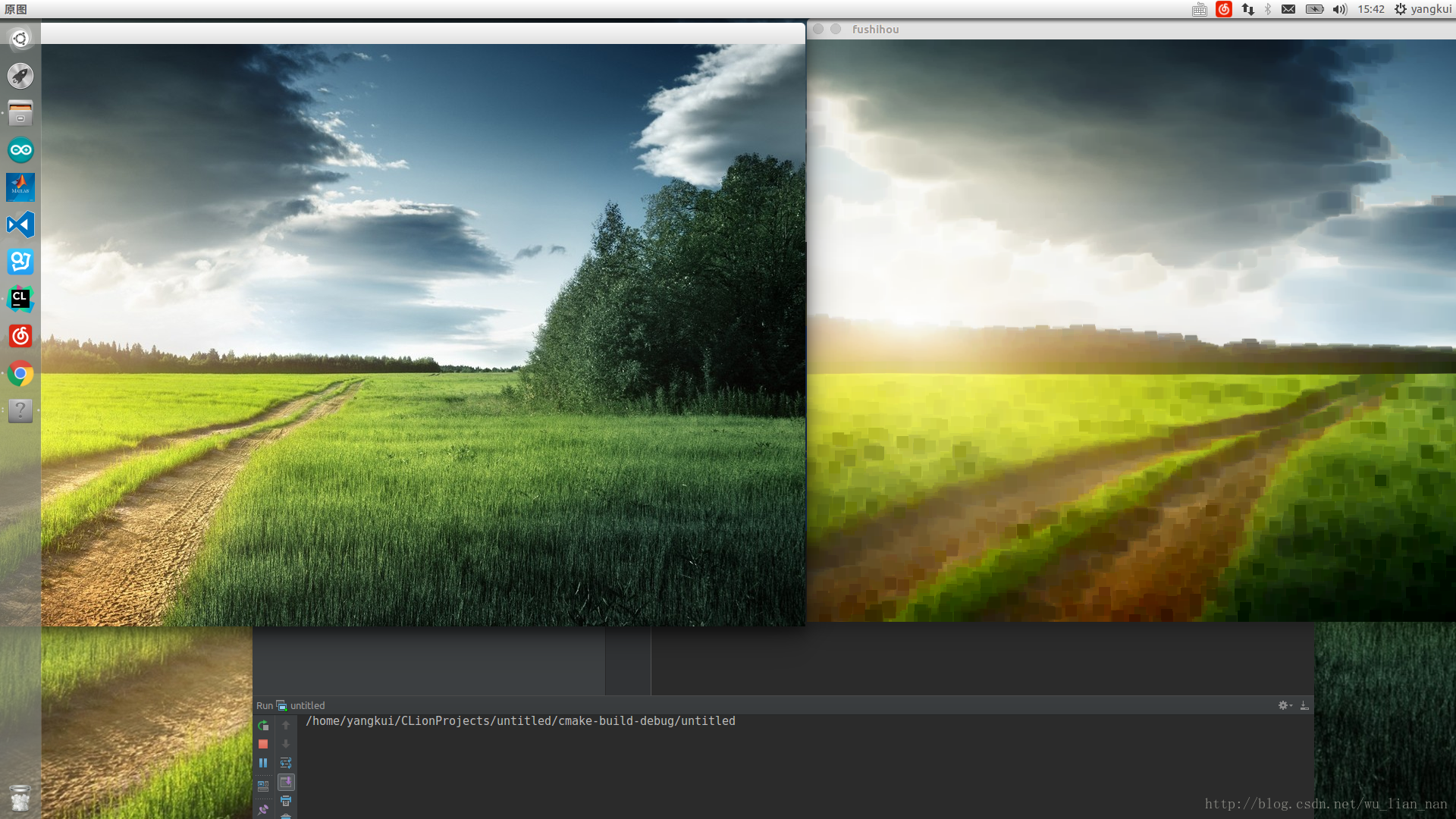Rerun the untitled program in Run panel
Viewport: 1456px width, 819px height.
point(263,726)
